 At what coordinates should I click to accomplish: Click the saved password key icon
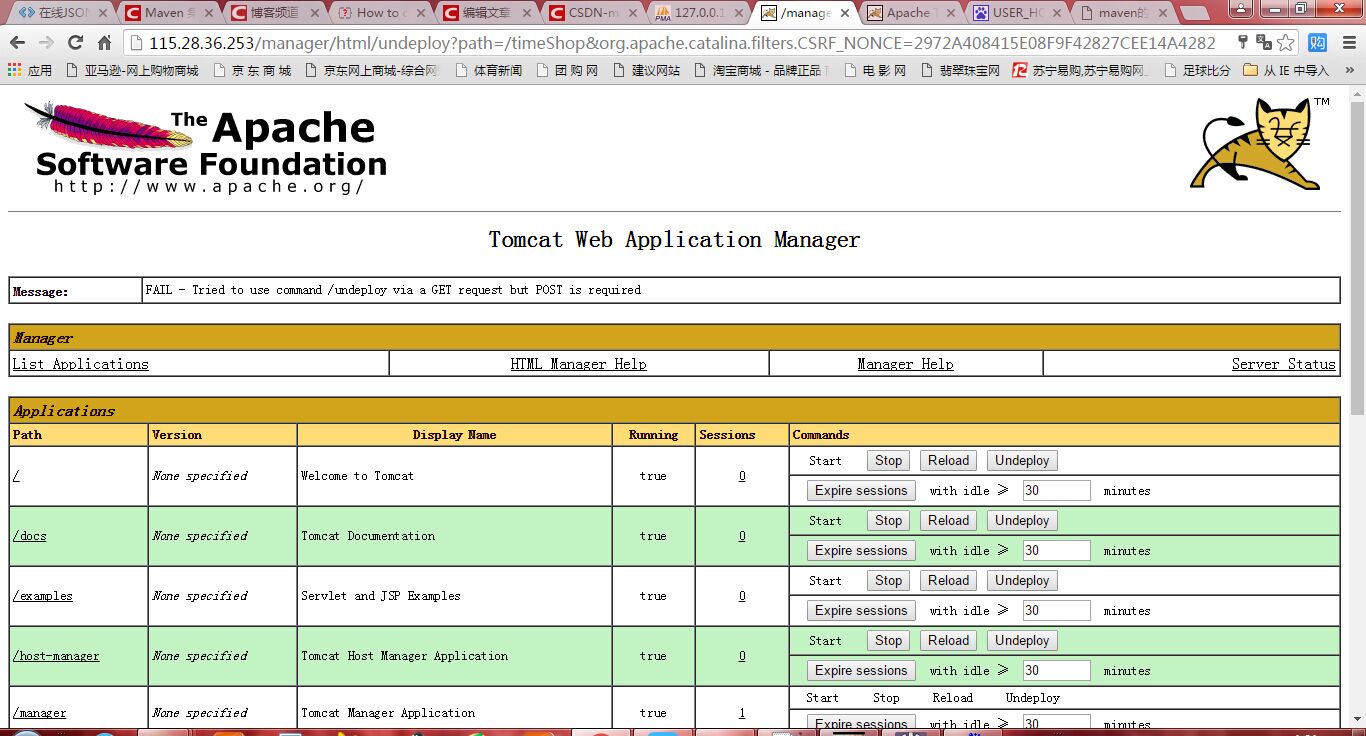coord(1242,43)
